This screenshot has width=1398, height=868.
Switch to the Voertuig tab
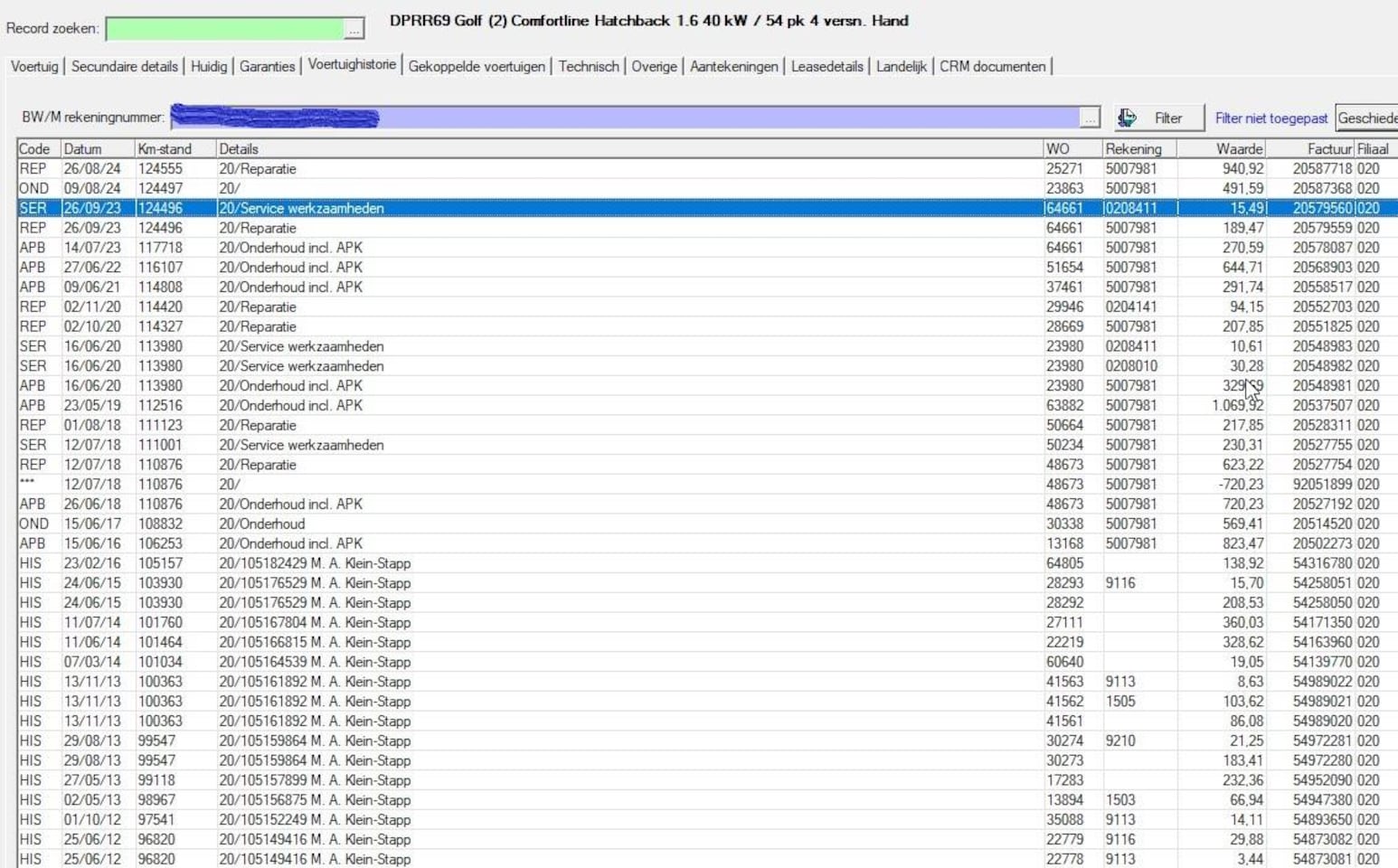34,66
